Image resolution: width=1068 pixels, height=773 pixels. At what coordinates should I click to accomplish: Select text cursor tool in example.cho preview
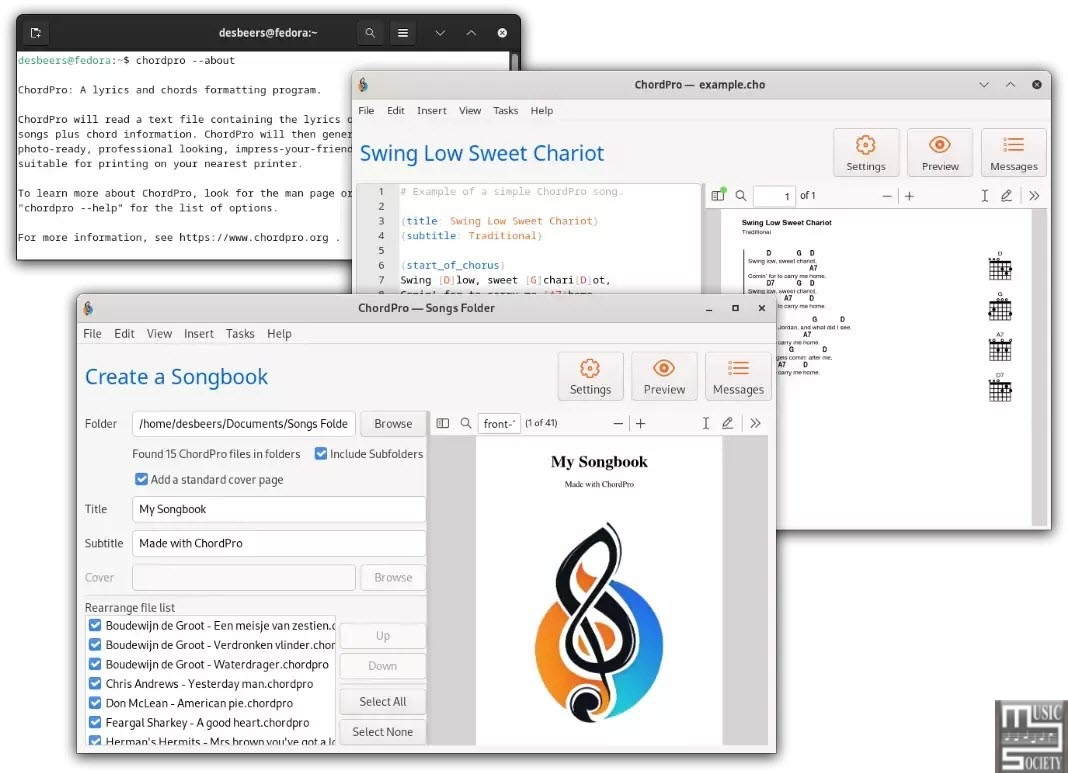(985, 196)
